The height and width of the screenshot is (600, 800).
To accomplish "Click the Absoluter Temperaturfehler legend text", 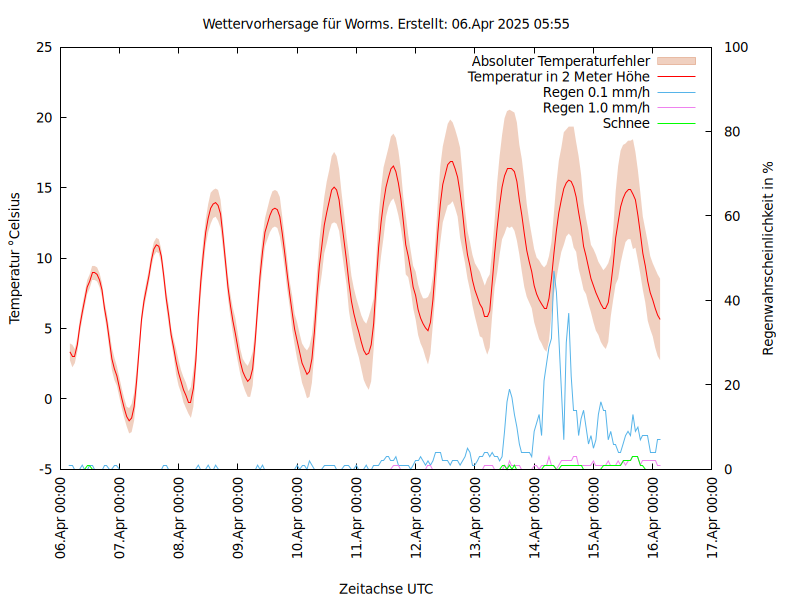I will [x=561, y=61].
